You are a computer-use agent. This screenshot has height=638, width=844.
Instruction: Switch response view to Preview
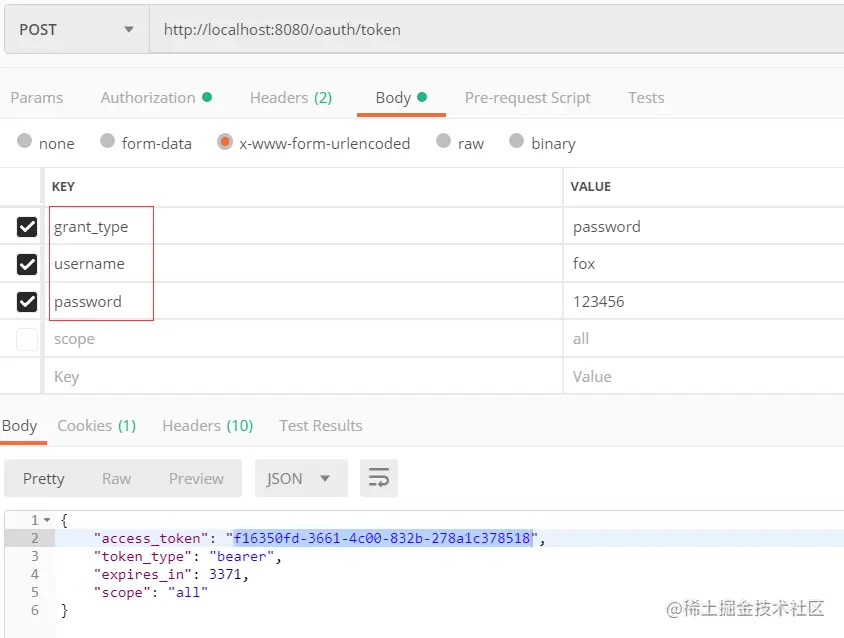click(196, 479)
